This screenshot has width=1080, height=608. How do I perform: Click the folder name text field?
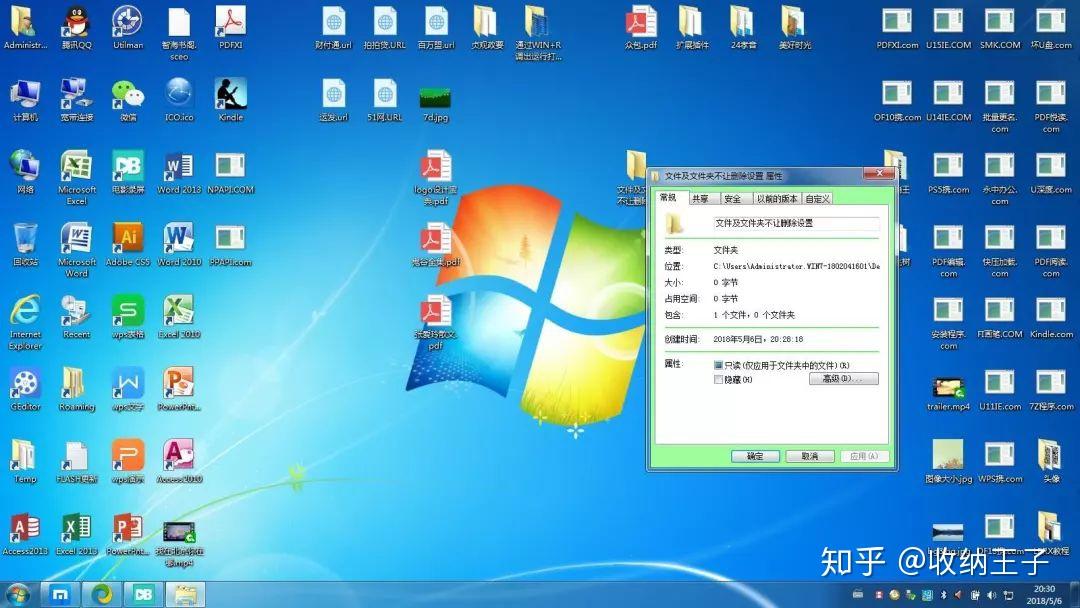coord(795,223)
